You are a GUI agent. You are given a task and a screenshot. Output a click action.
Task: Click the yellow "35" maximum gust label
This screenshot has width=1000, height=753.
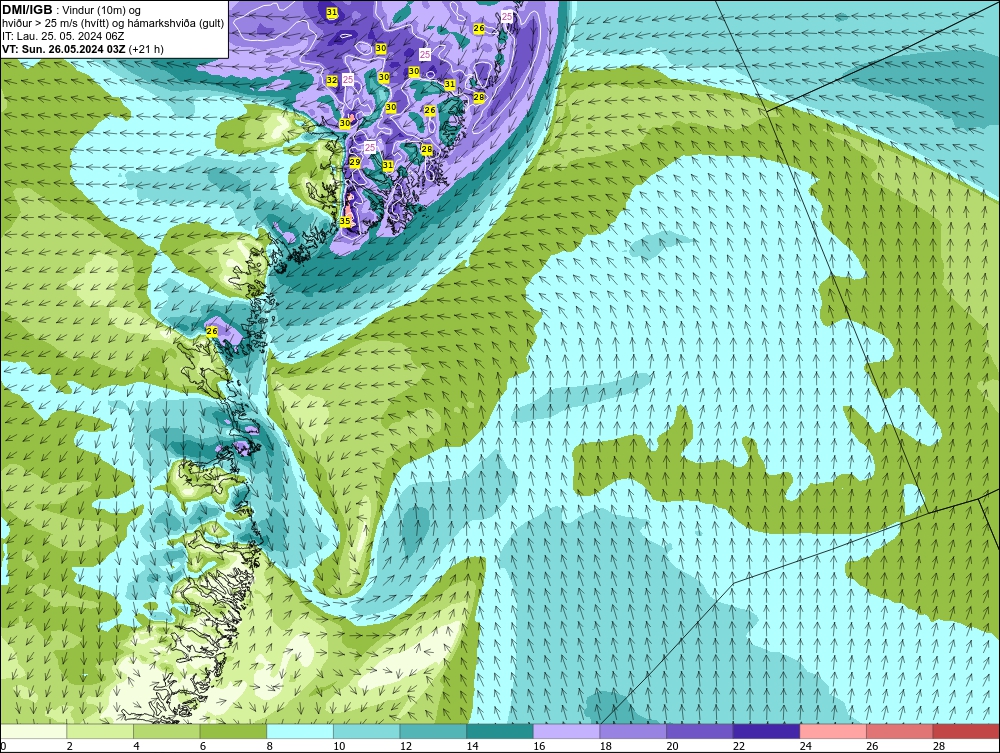[345, 221]
